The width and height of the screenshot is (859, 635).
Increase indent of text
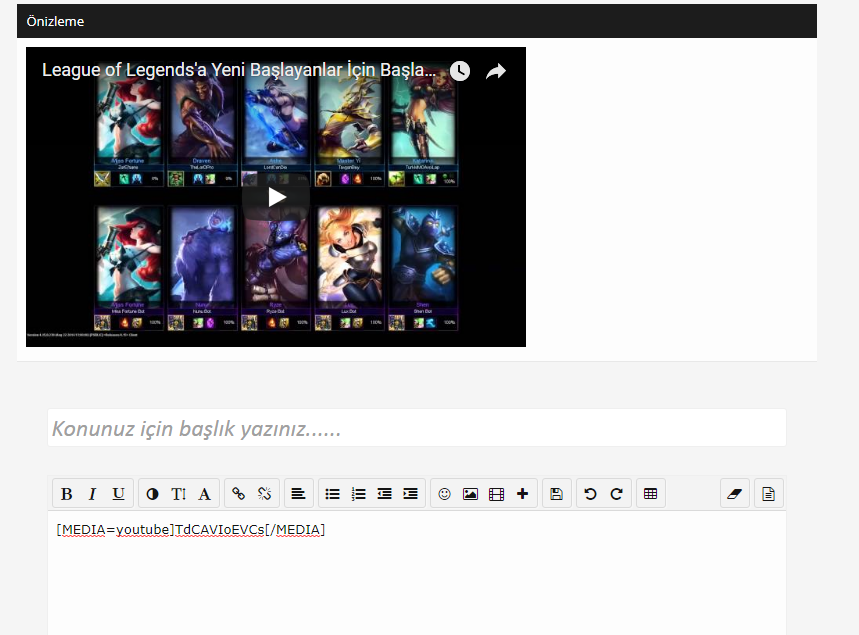[410, 494]
